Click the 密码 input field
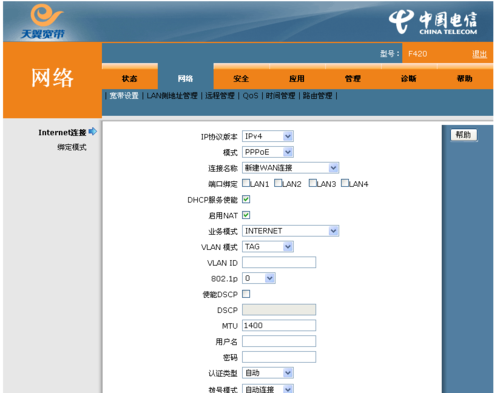The height and width of the screenshot is (393, 500). pos(279,357)
